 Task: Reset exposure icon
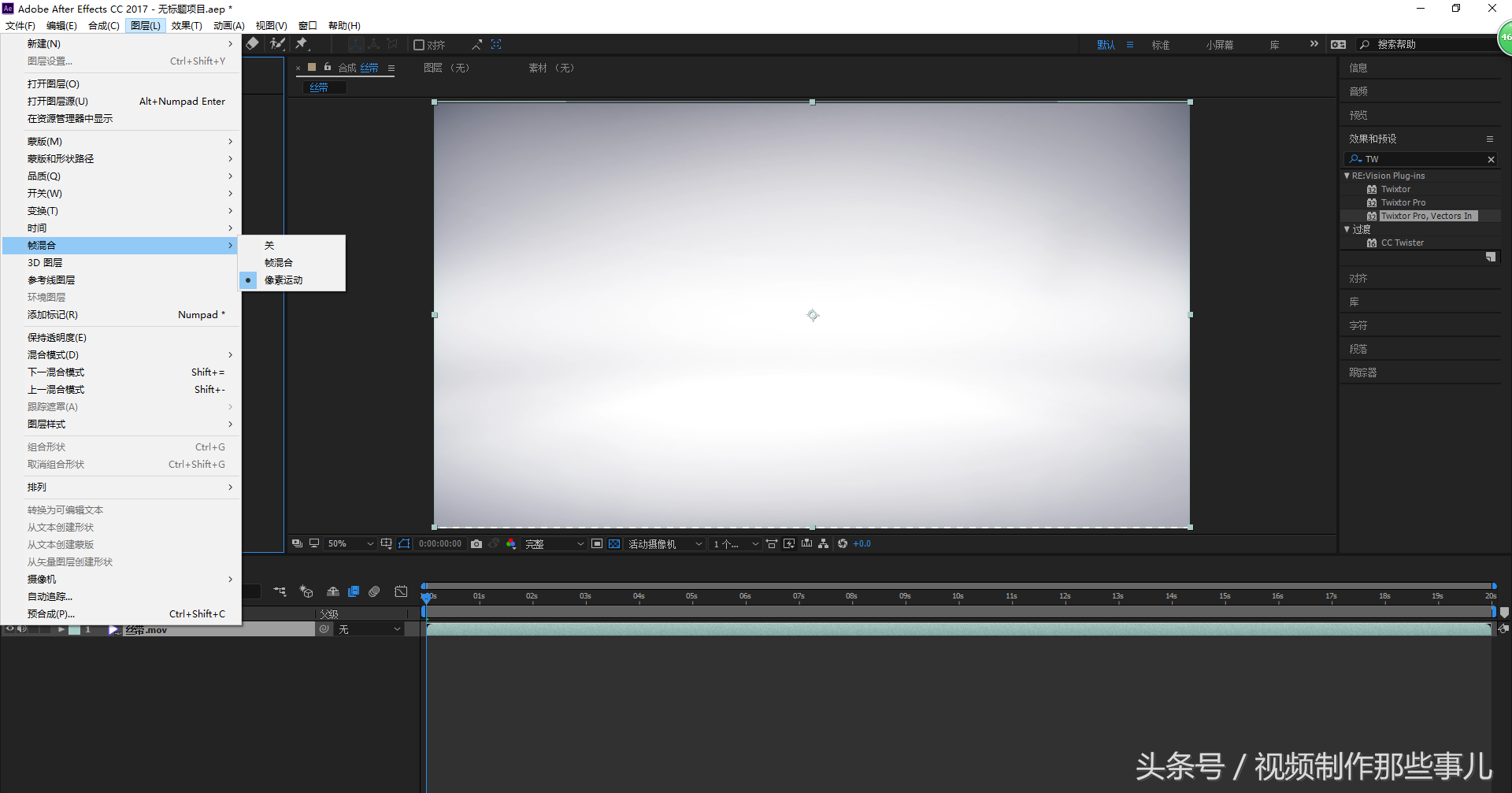843,543
